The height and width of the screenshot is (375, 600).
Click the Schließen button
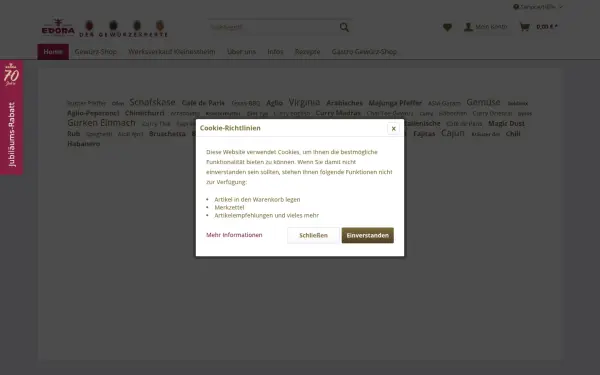[x=313, y=235]
